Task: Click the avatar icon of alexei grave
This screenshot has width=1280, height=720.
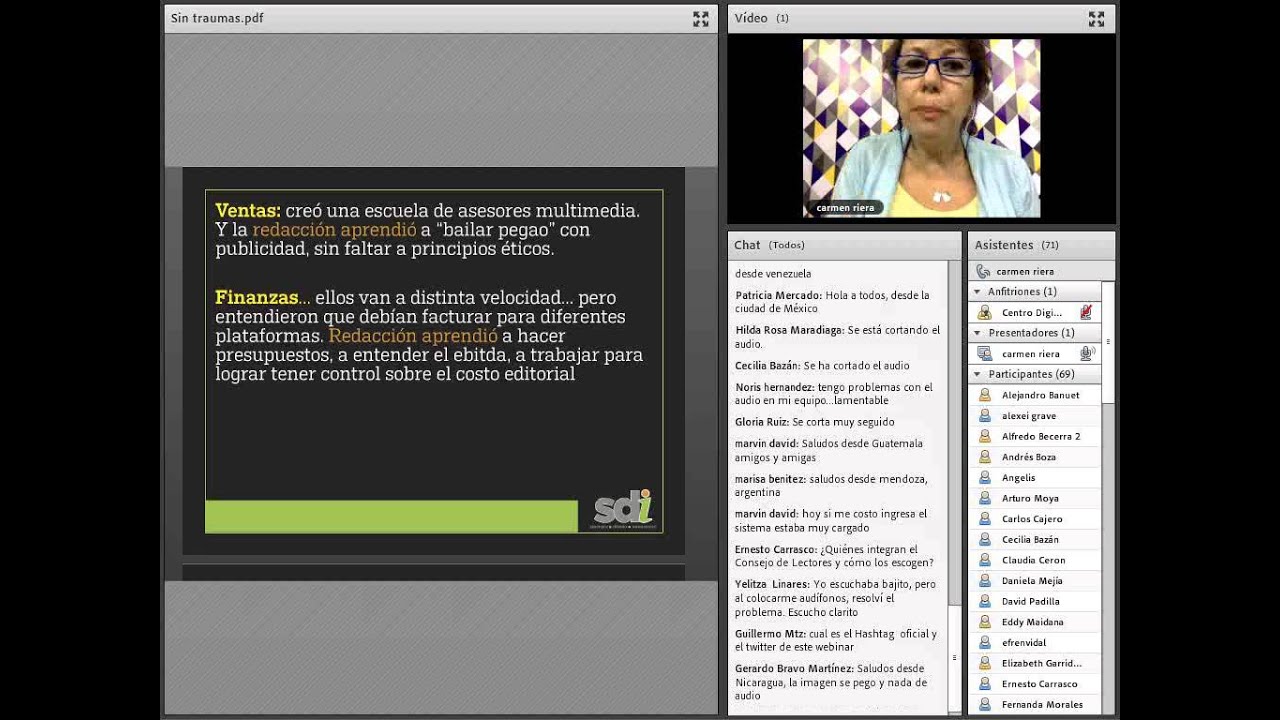Action: coord(984,415)
